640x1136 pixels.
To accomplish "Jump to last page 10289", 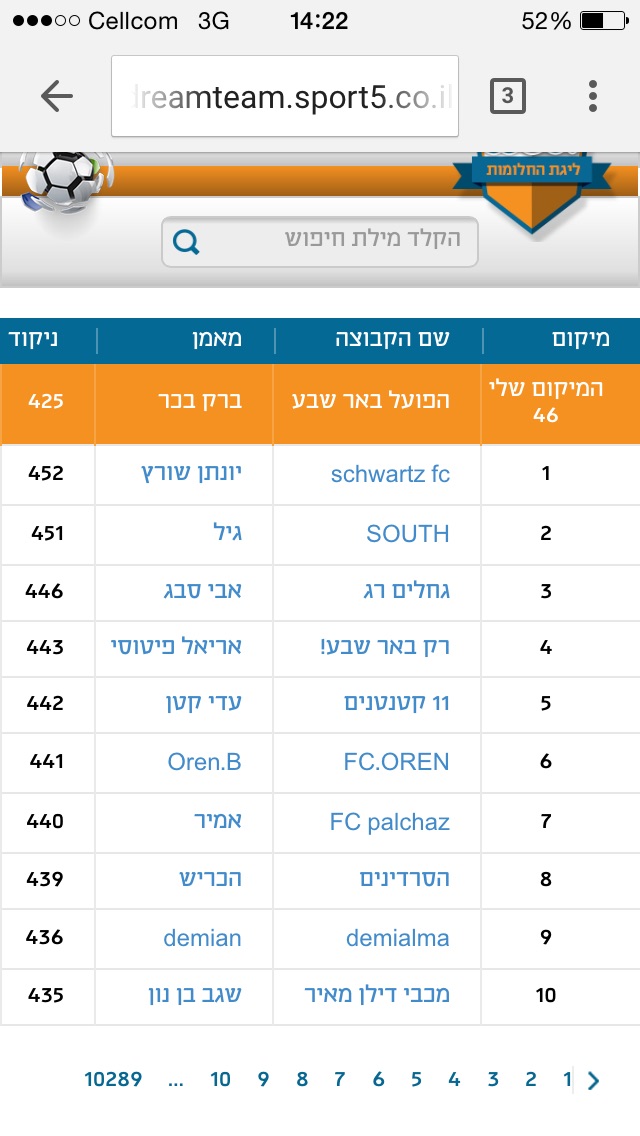I will point(113,1079).
